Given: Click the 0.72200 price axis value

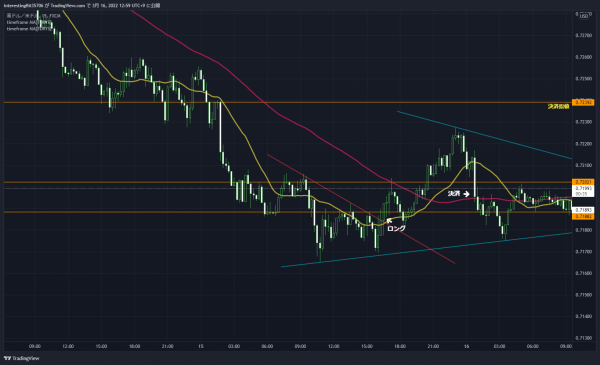Looking at the screenshot, I should (584, 144).
